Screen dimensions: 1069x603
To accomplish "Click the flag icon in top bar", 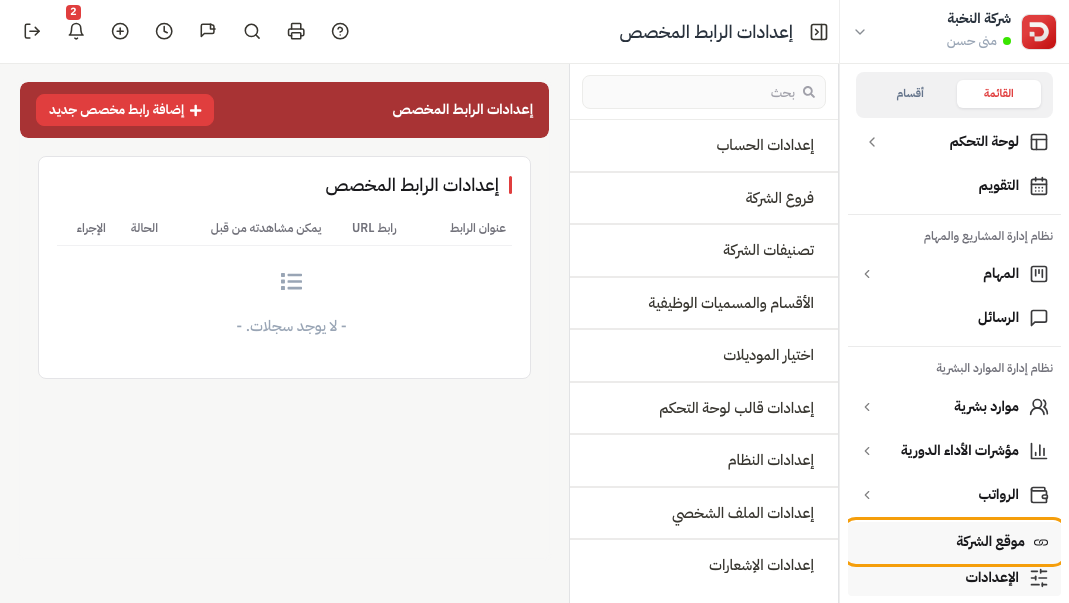I will coord(208,31).
